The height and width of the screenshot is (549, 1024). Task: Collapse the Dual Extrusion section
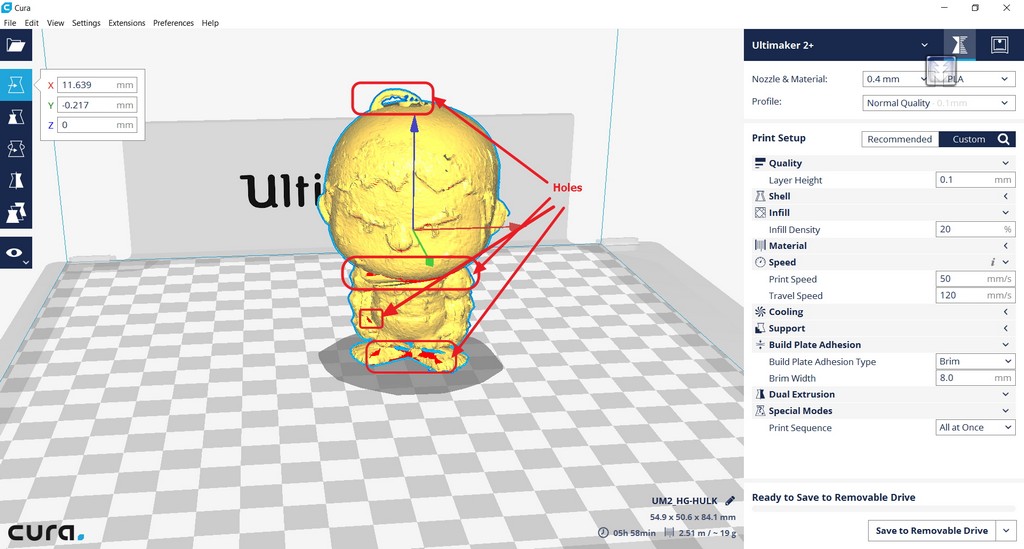tap(1006, 394)
